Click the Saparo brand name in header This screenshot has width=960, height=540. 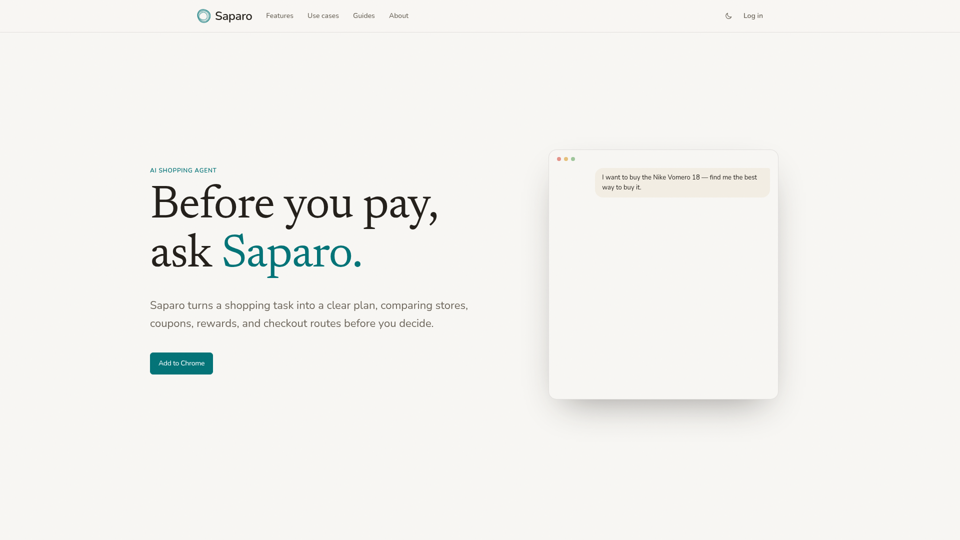pyautogui.click(x=233, y=16)
